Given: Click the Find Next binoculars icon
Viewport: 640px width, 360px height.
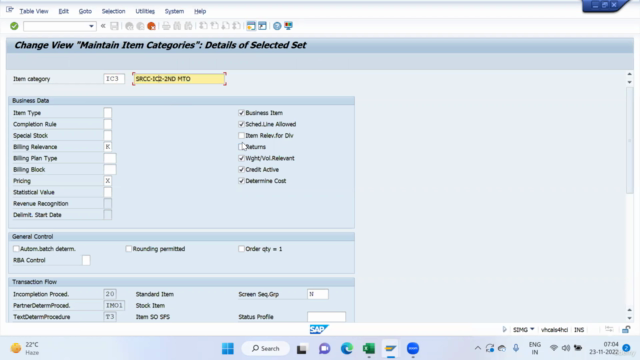Looking at the screenshot, I should click(x=188, y=26).
